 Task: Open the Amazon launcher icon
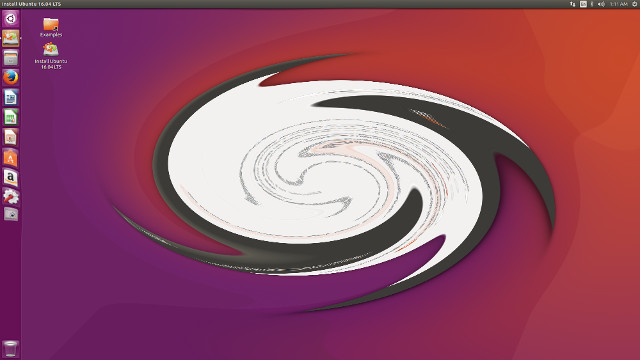point(11,178)
